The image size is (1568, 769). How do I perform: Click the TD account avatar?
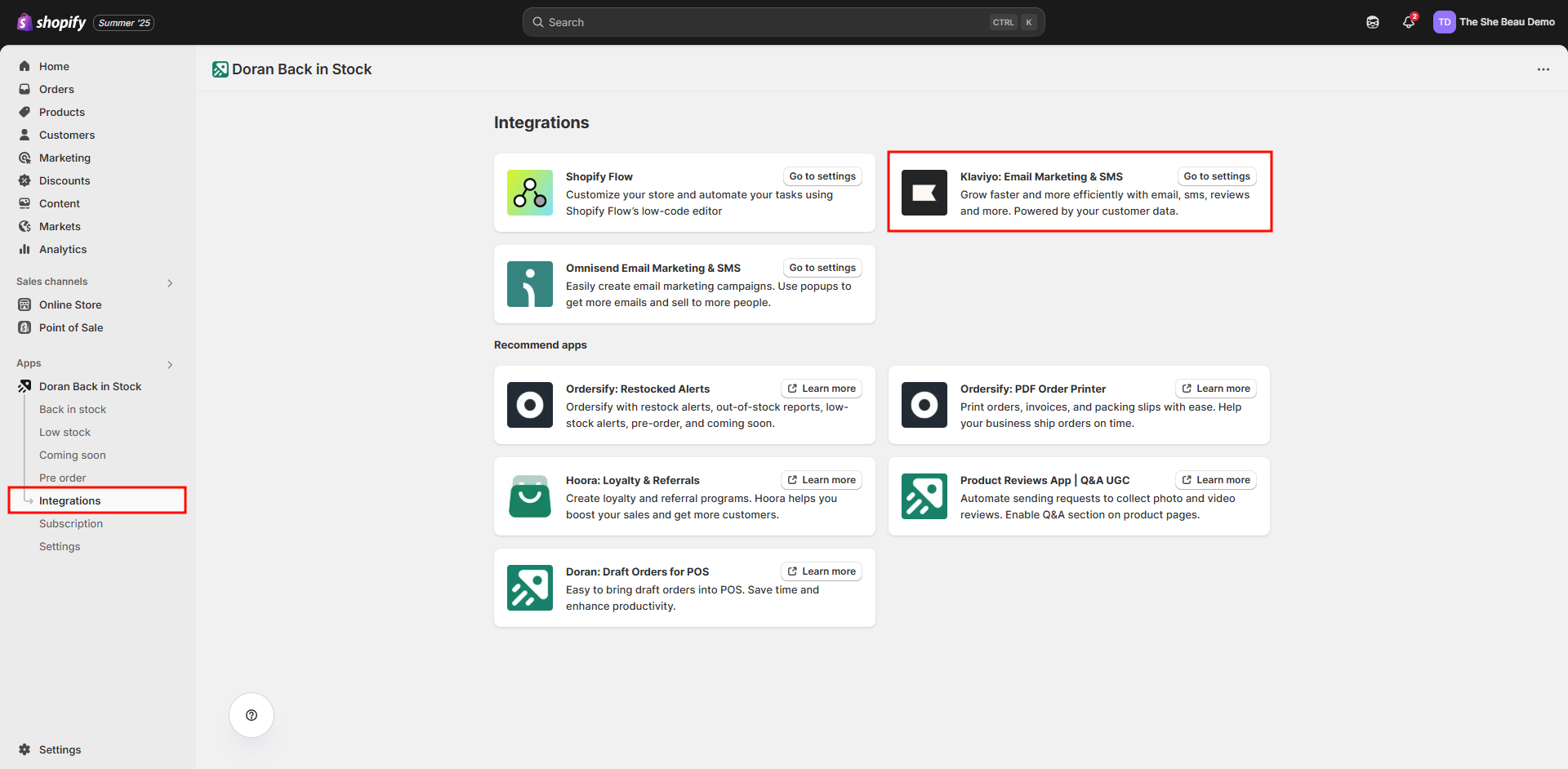(1444, 22)
